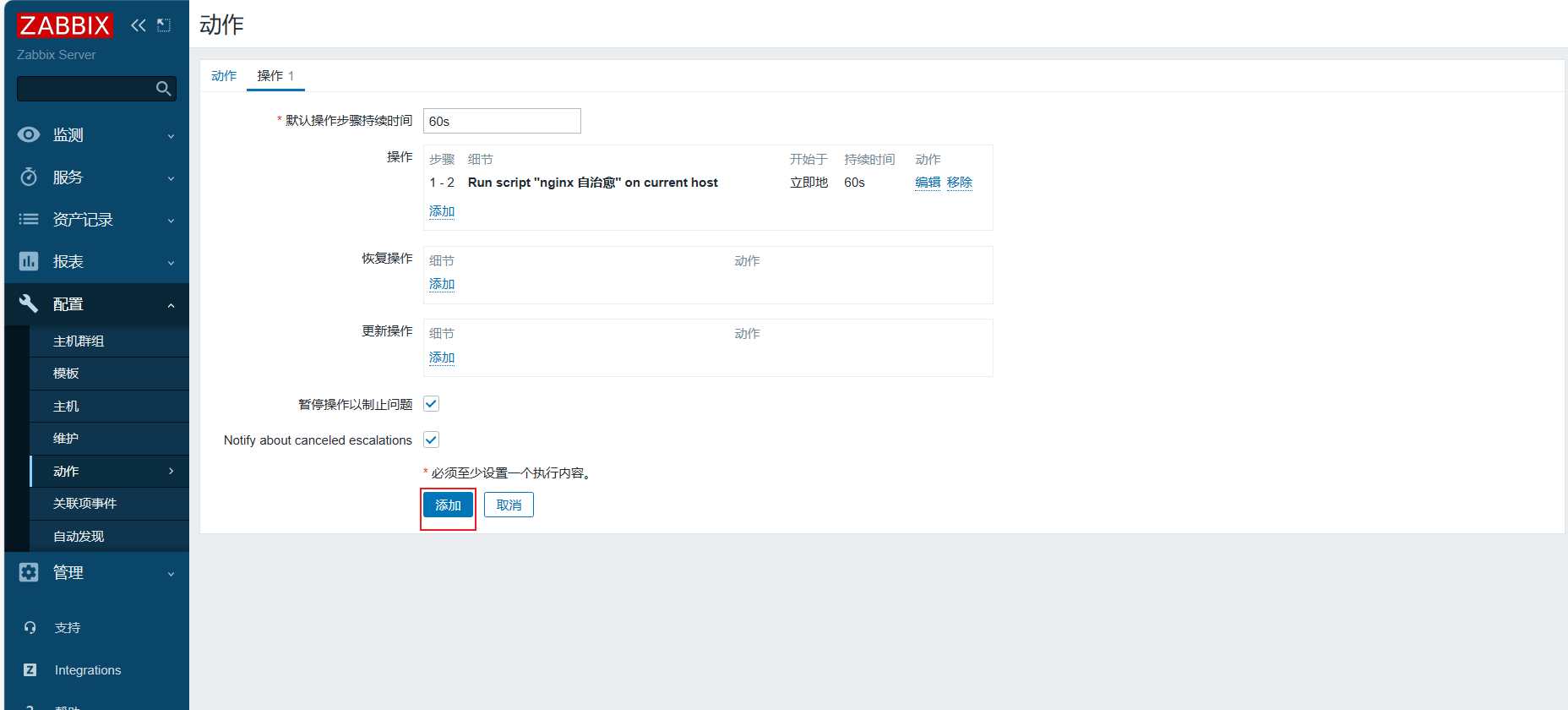Viewport: 1568px width, 710px height.
Task: Click the search magnifier icon
Action: coord(164,89)
